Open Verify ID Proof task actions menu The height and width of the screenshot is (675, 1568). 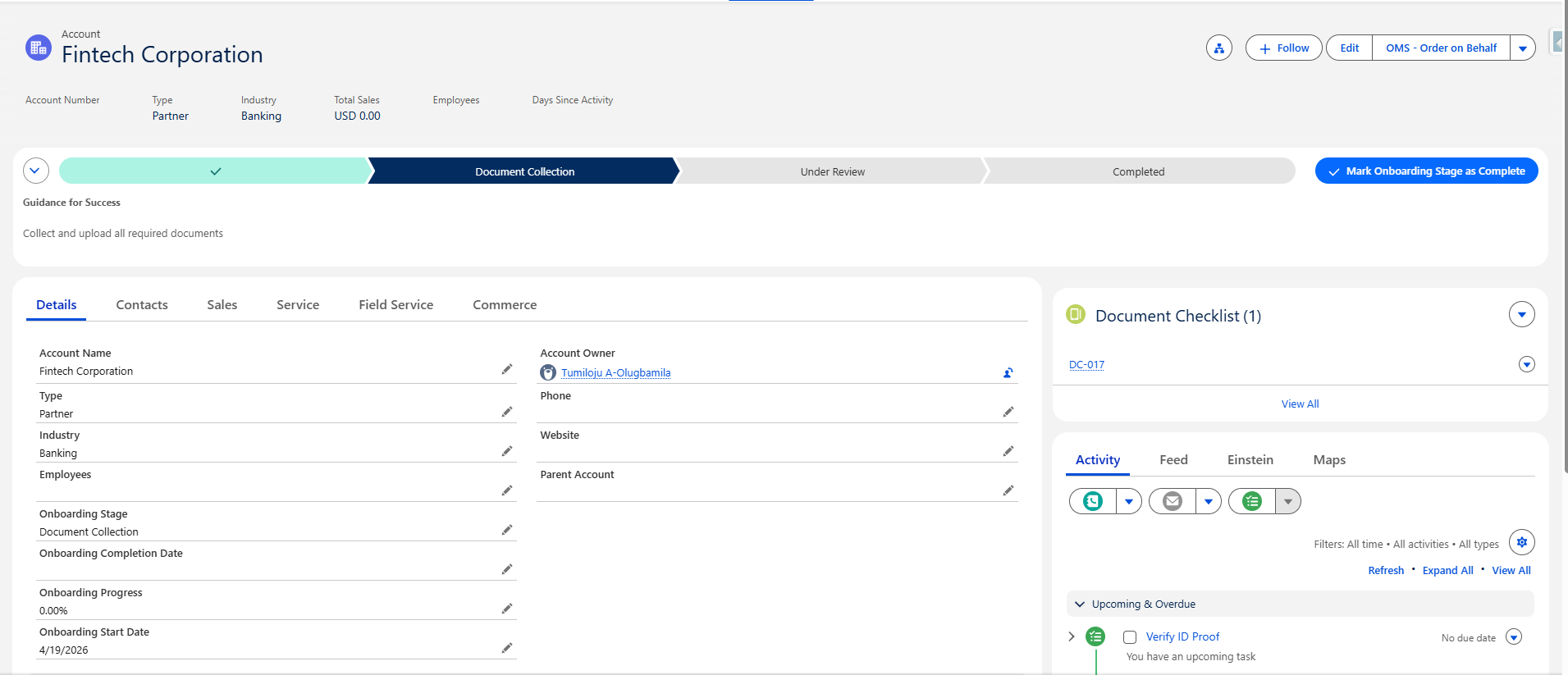1514,637
